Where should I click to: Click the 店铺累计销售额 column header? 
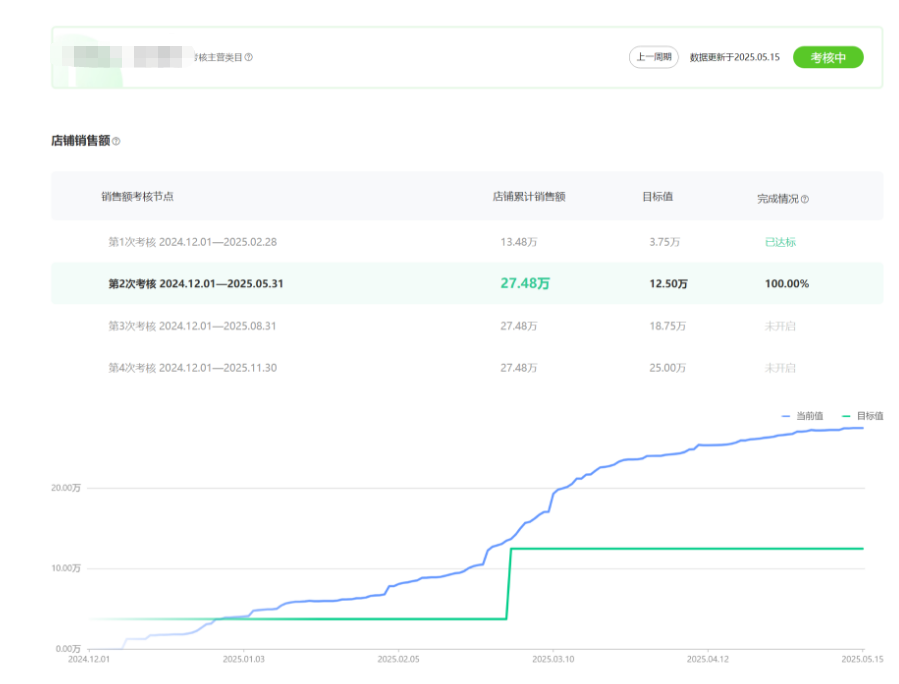click(529, 197)
